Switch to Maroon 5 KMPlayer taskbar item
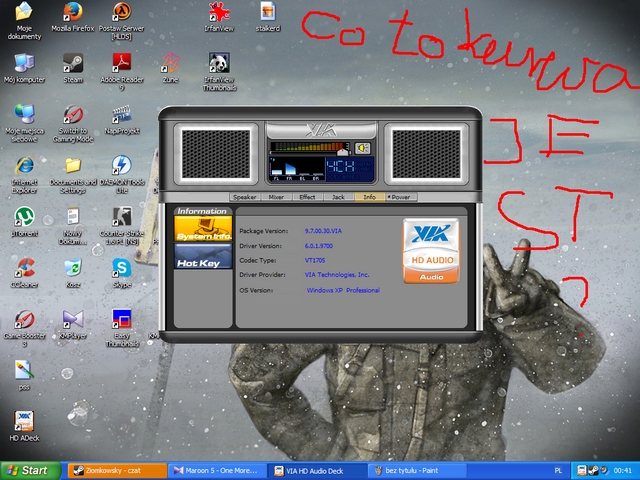The image size is (640, 480). 218,471
